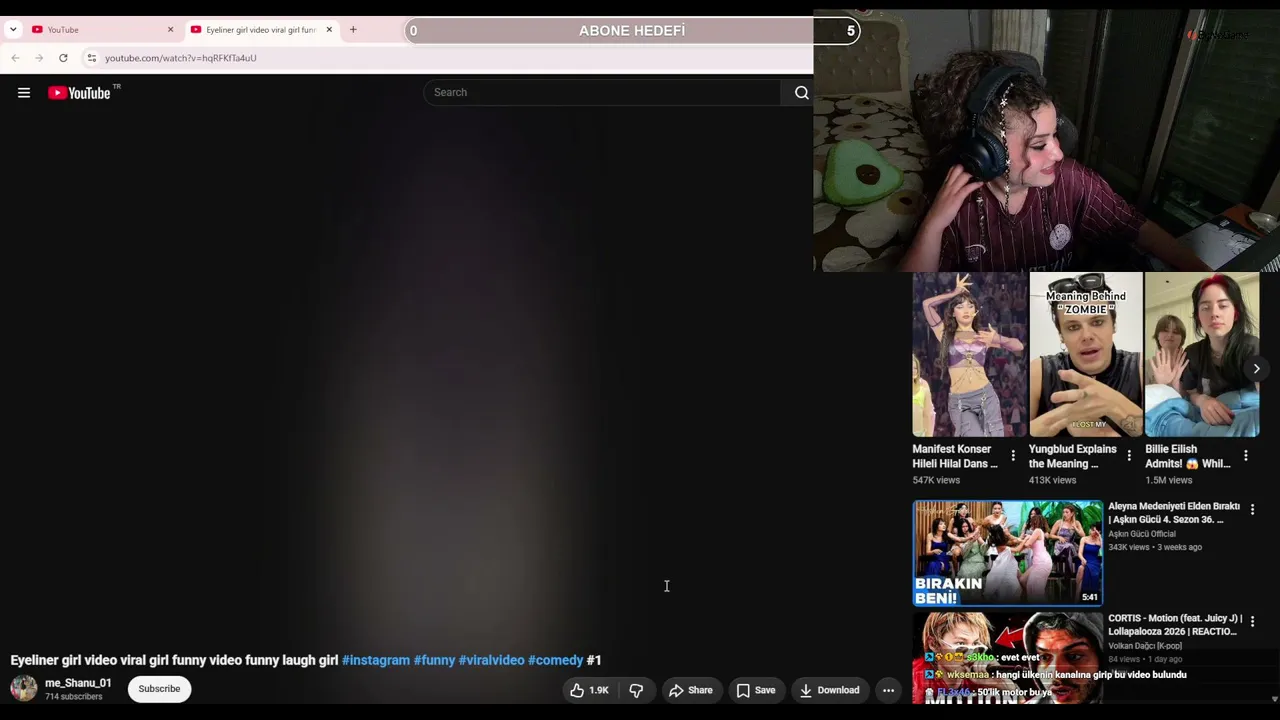Open the CORTIS - Motion video title

1175,625
